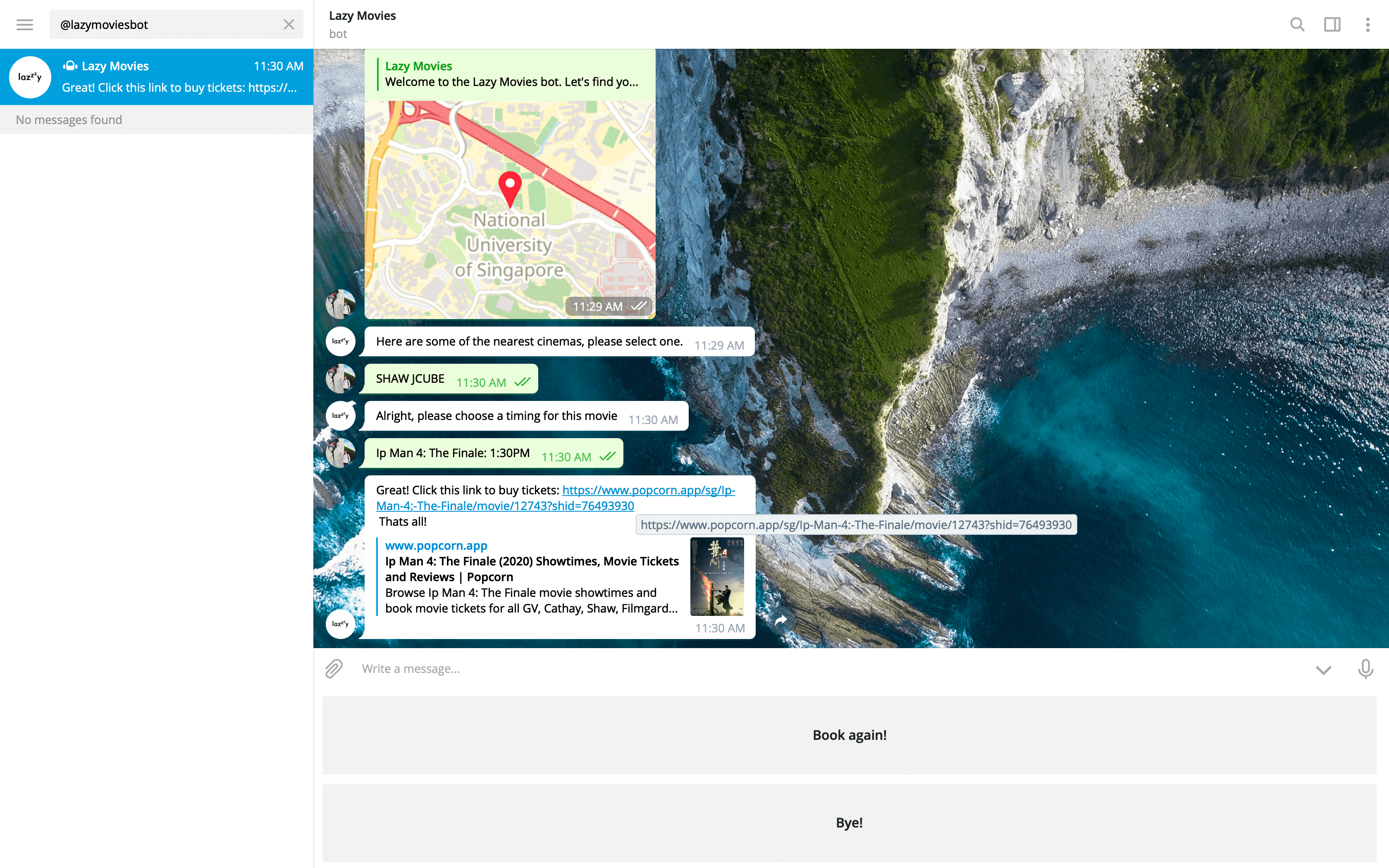Click the Write a message input field
Image resolution: width=1389 pixels, height=868 pixels.
click(x=804, y=669)
